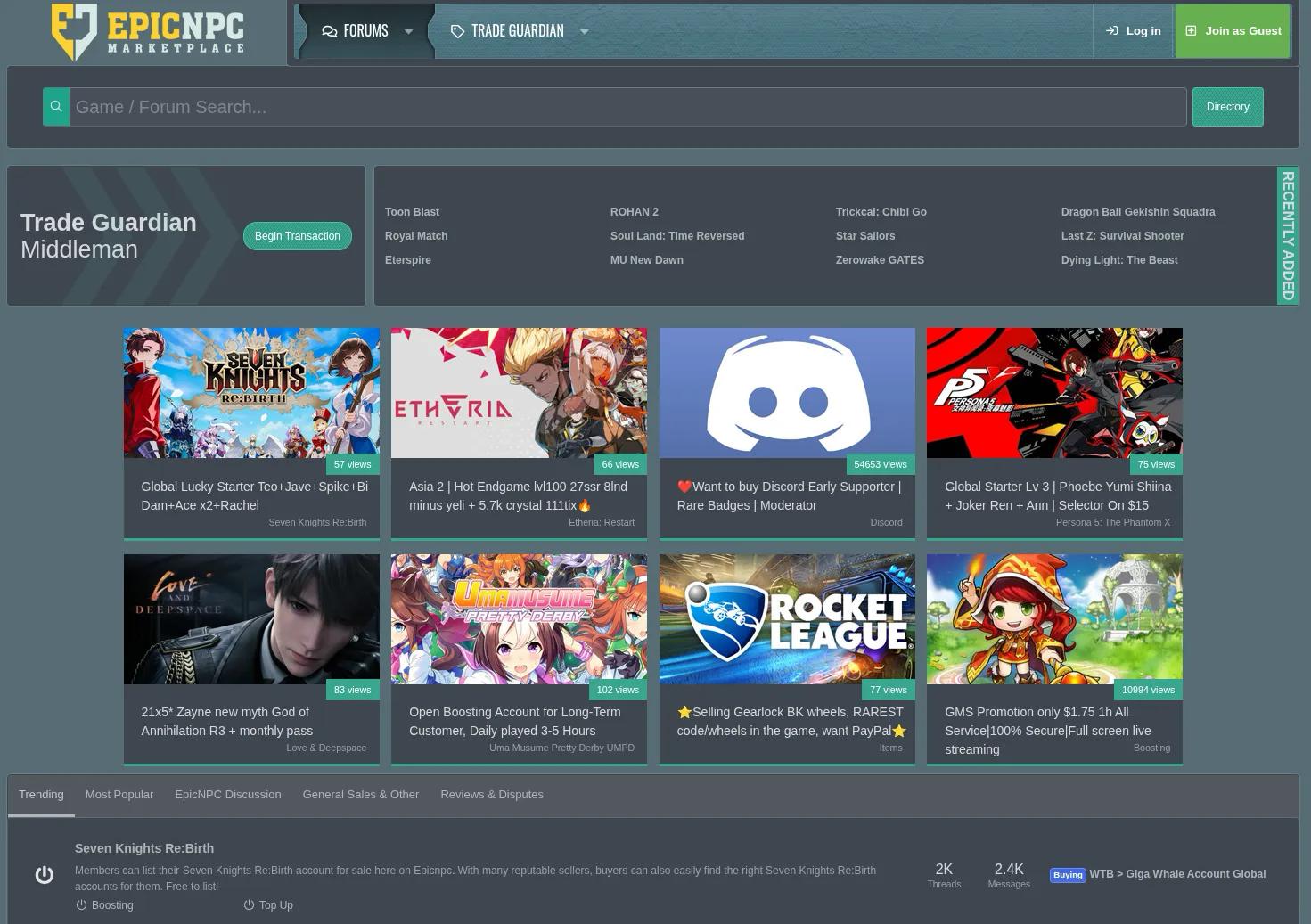This screenshot has width=1311, height=924.
Task: Click the Join as Guest button
Action: pyautogui.click(x=1233, y=31)
